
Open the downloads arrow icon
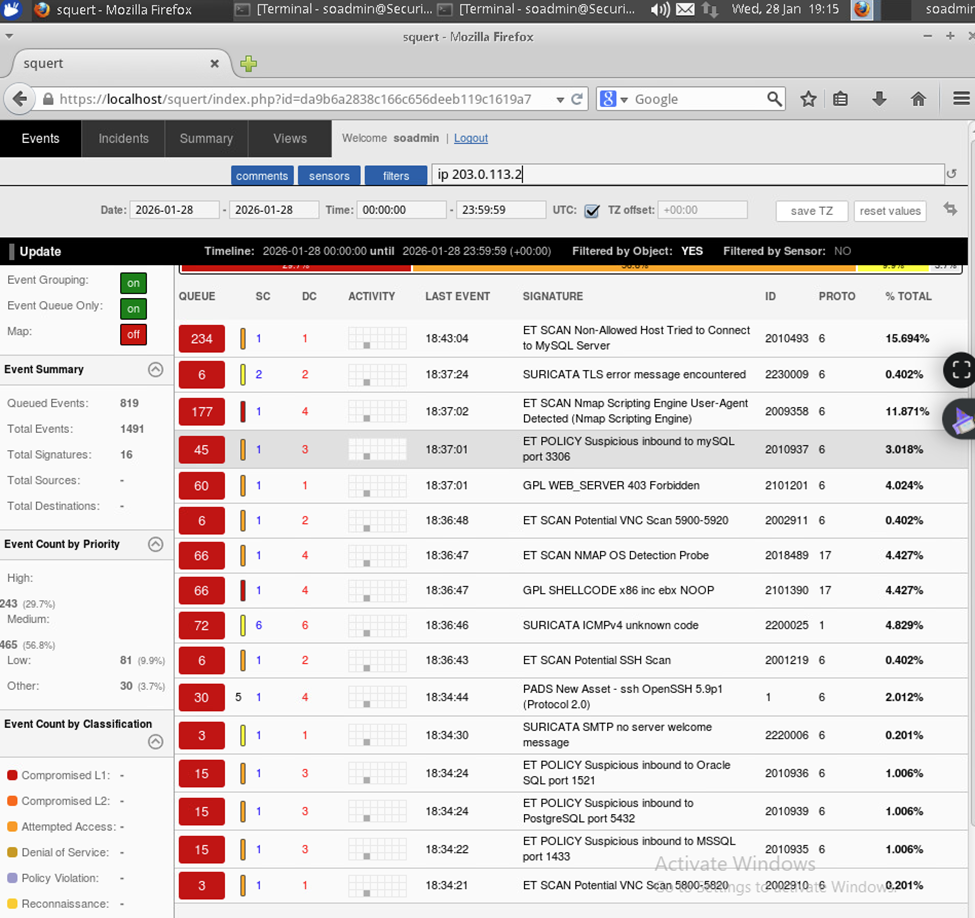click(879, 99)
